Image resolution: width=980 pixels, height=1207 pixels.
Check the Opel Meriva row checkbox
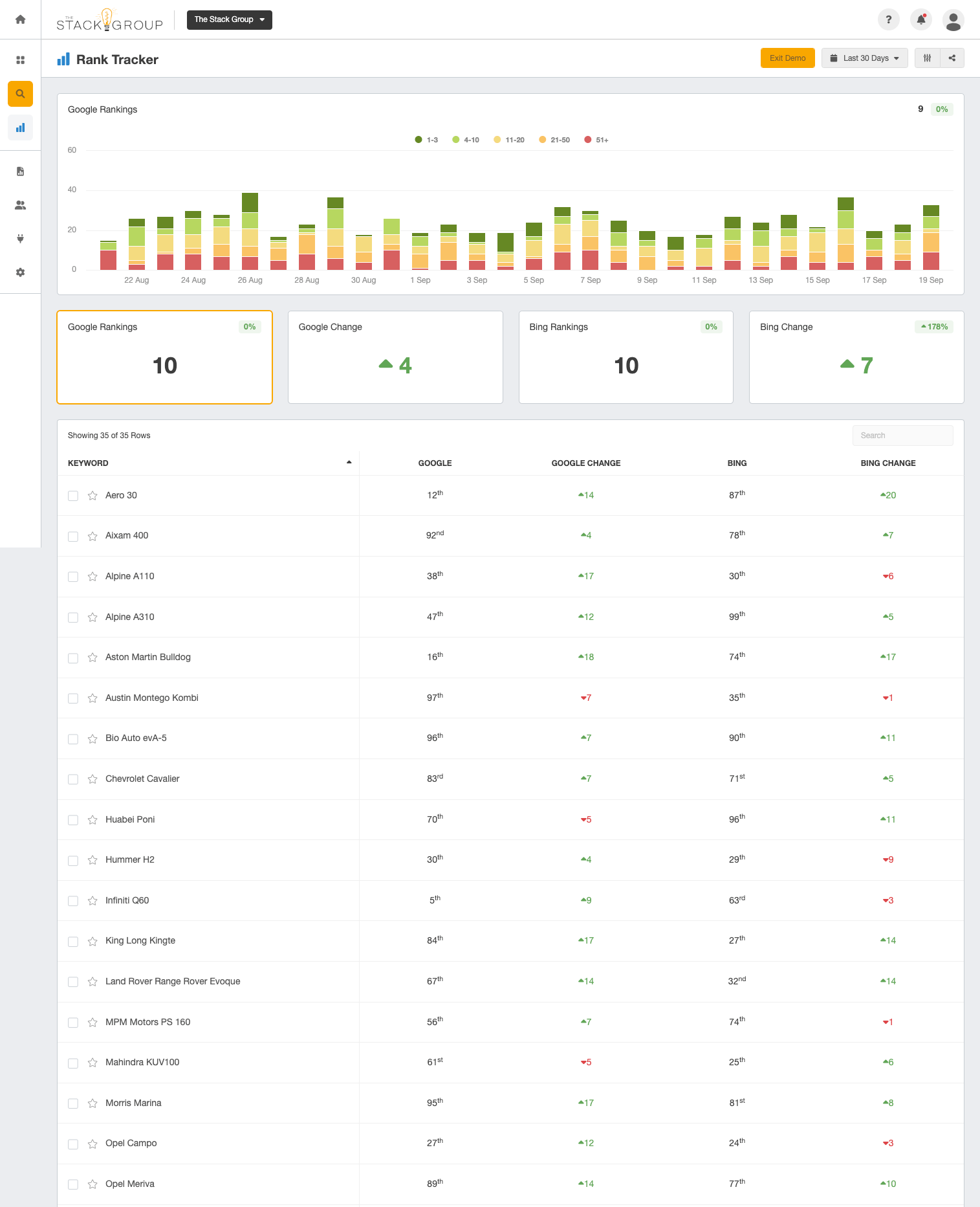coord(73,1184)
